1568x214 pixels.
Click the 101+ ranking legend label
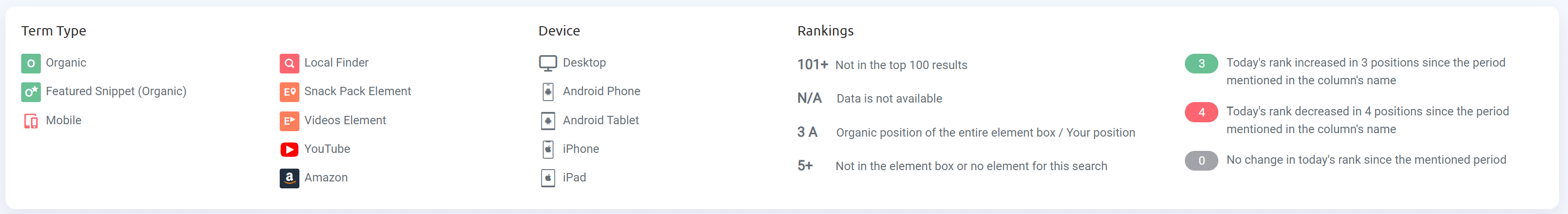813,65
